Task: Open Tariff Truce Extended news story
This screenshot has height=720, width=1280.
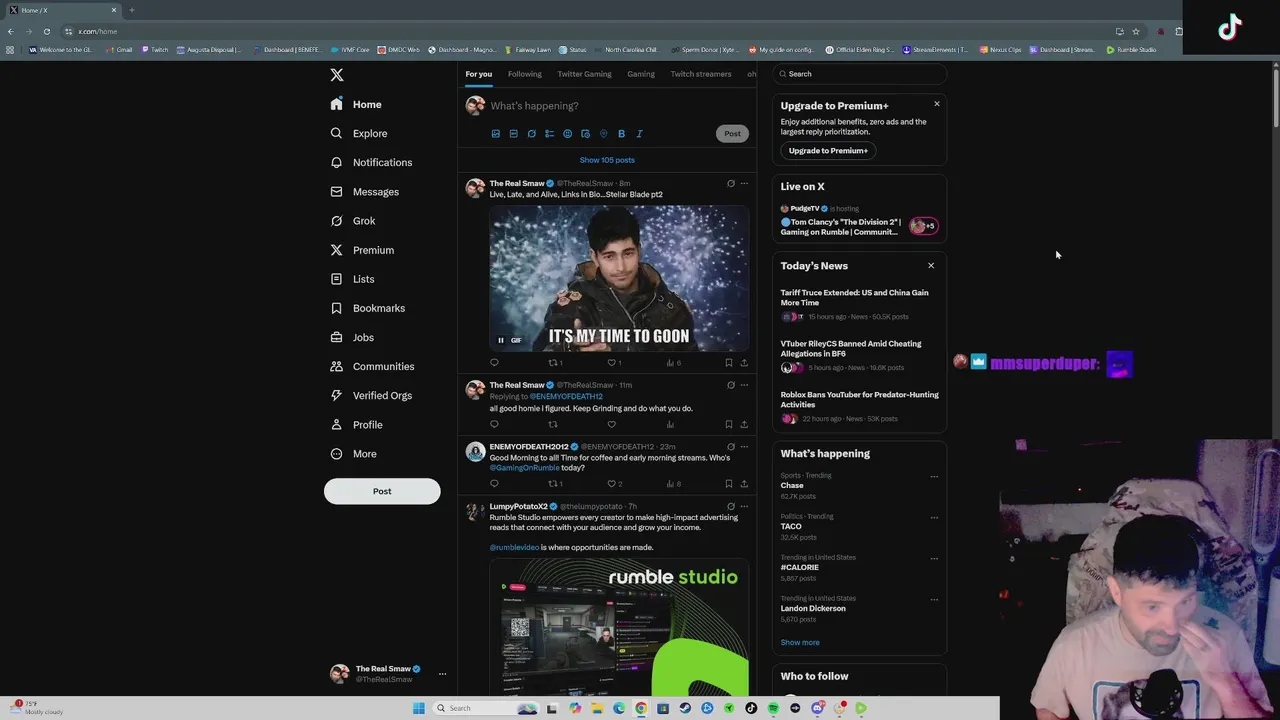Action: (x=859, y=305)
